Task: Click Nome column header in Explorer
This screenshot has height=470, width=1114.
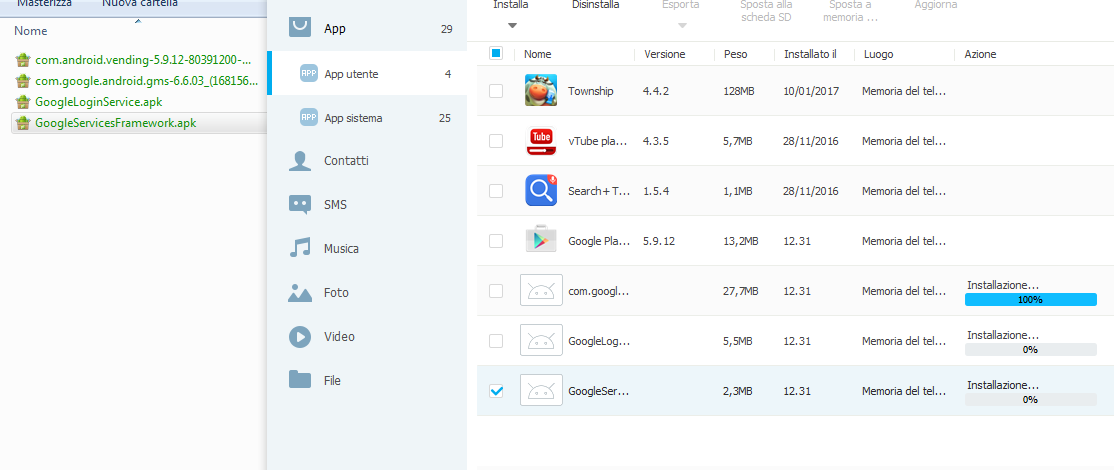Action: (x=31, y=31)
